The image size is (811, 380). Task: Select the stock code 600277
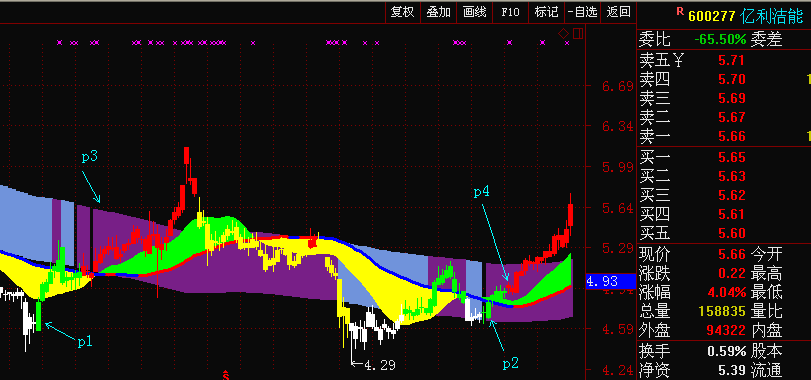coord(711,17)
